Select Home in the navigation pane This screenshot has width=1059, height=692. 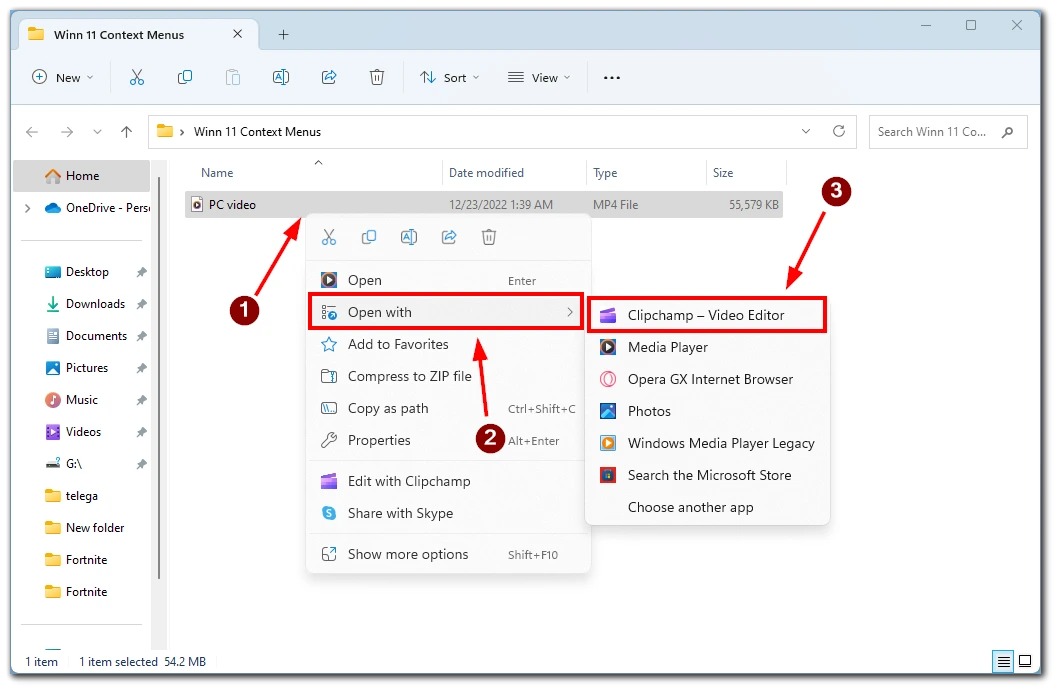(82, 176)
